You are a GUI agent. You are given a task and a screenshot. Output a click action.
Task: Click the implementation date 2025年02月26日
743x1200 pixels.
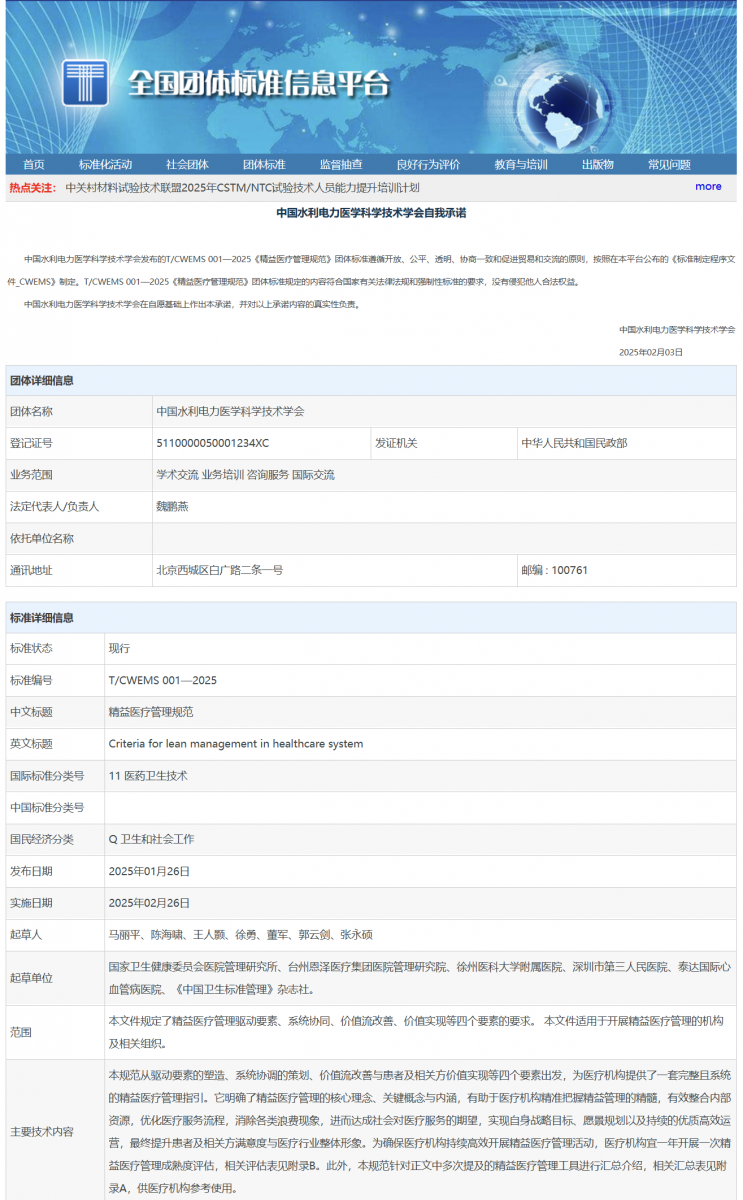[x=149, y=903]
